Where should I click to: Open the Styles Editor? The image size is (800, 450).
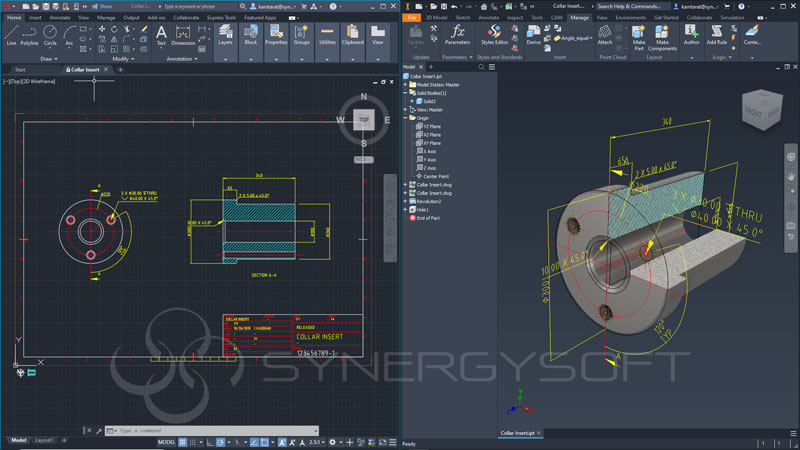[494, 33]
